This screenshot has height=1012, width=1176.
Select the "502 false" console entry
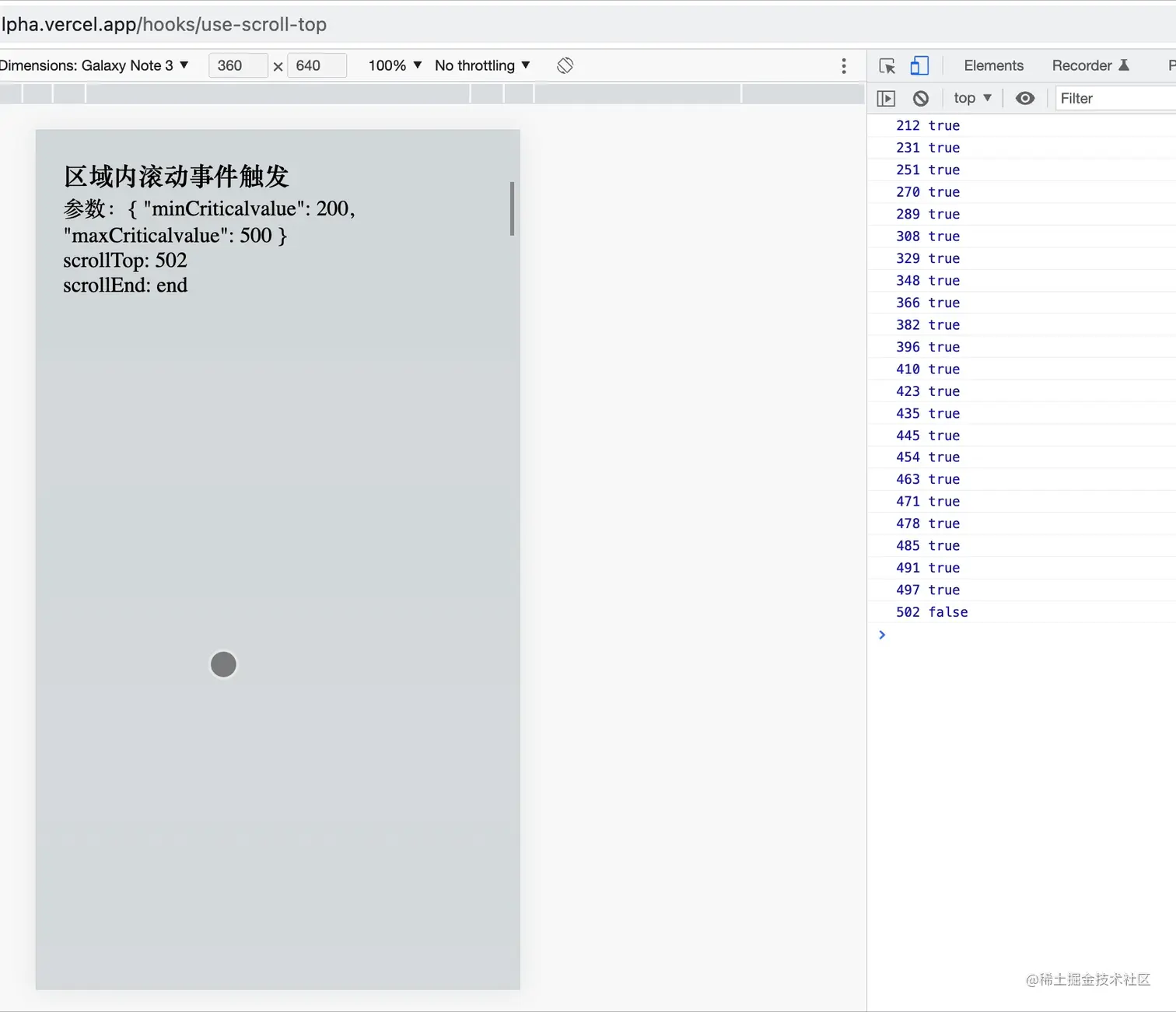[x=932, y=612]
